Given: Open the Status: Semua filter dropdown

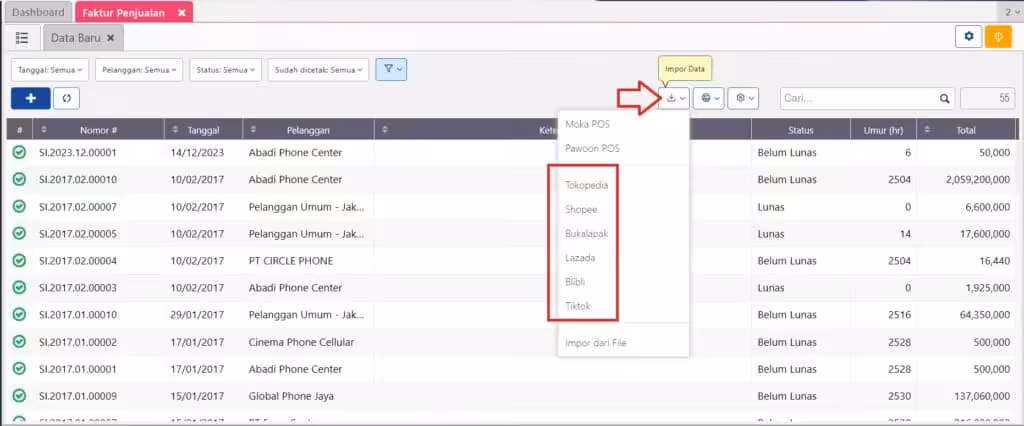Looking at the screenshot, I should click(226, 69).
